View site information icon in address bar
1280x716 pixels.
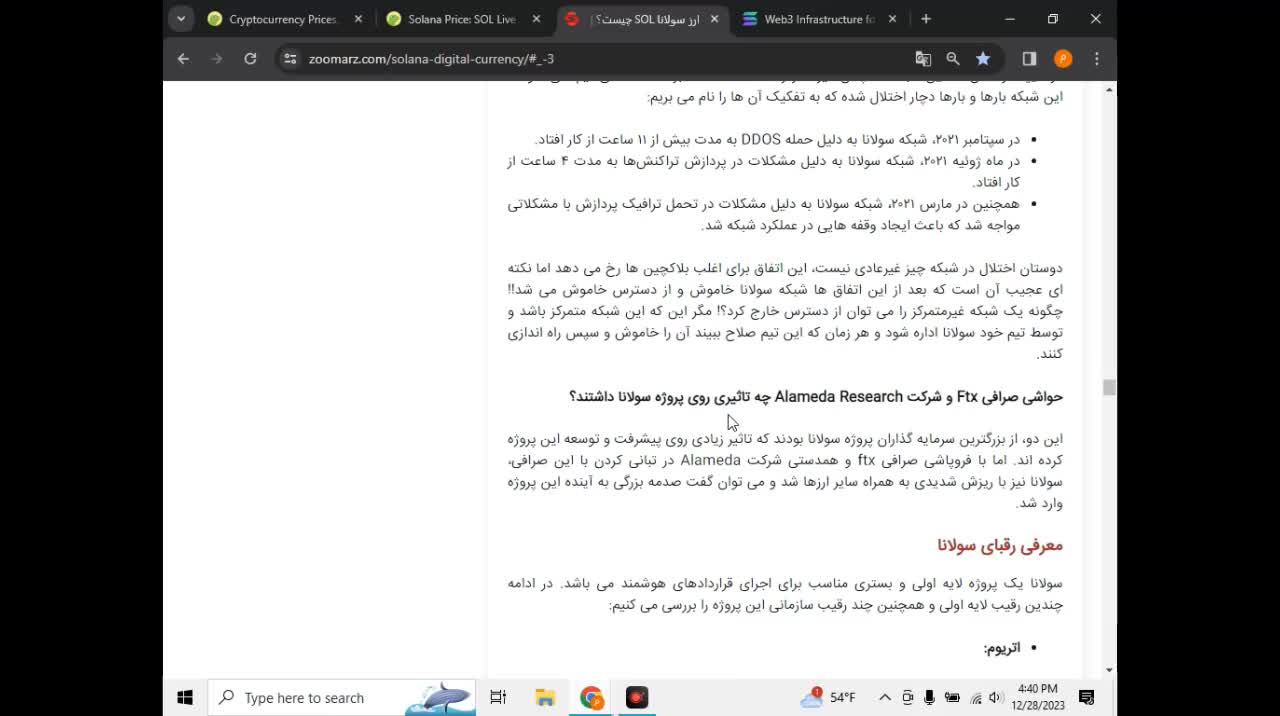(x=290, y=59)
